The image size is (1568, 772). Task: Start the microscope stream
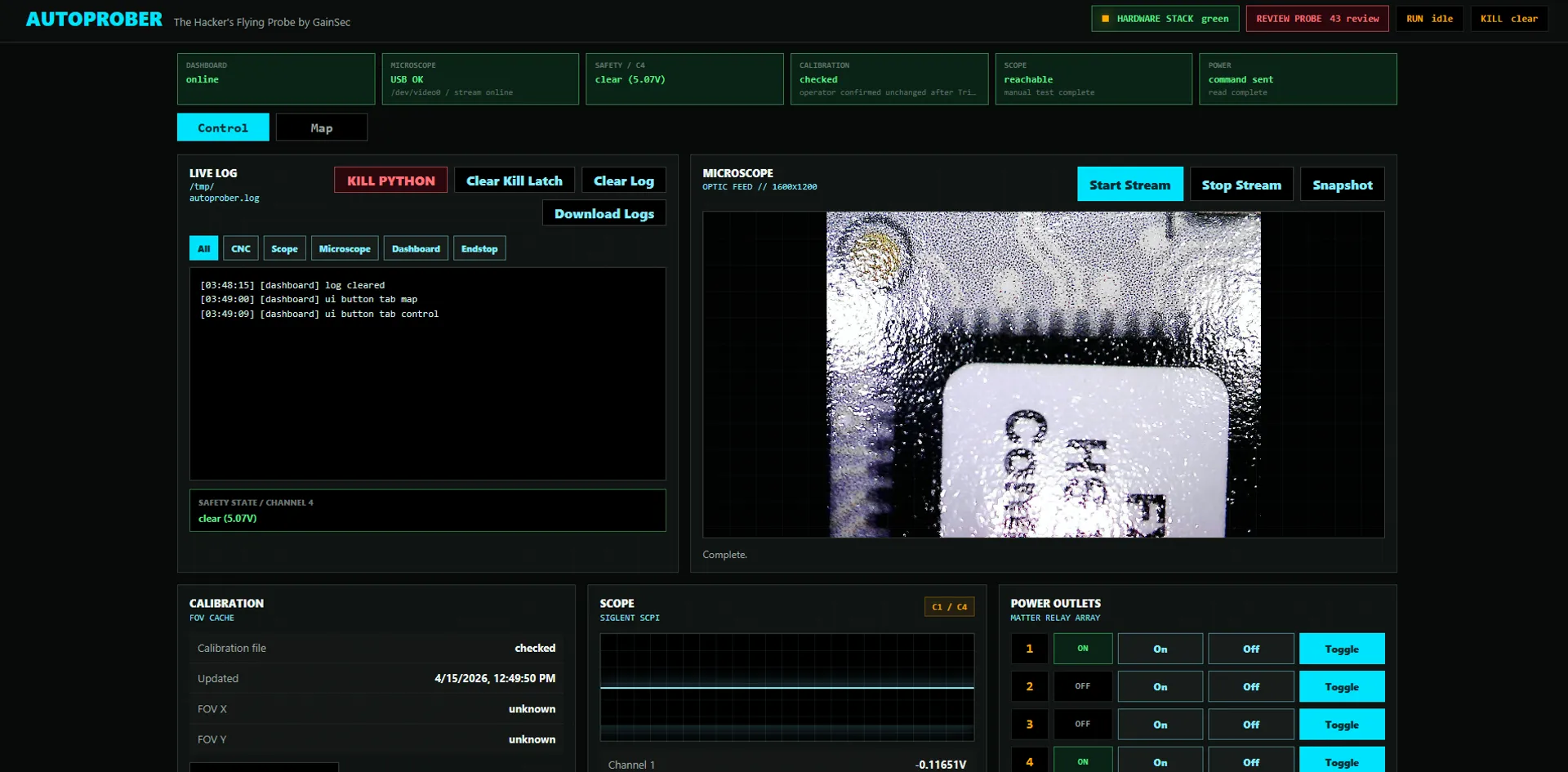coord(1130,184)
